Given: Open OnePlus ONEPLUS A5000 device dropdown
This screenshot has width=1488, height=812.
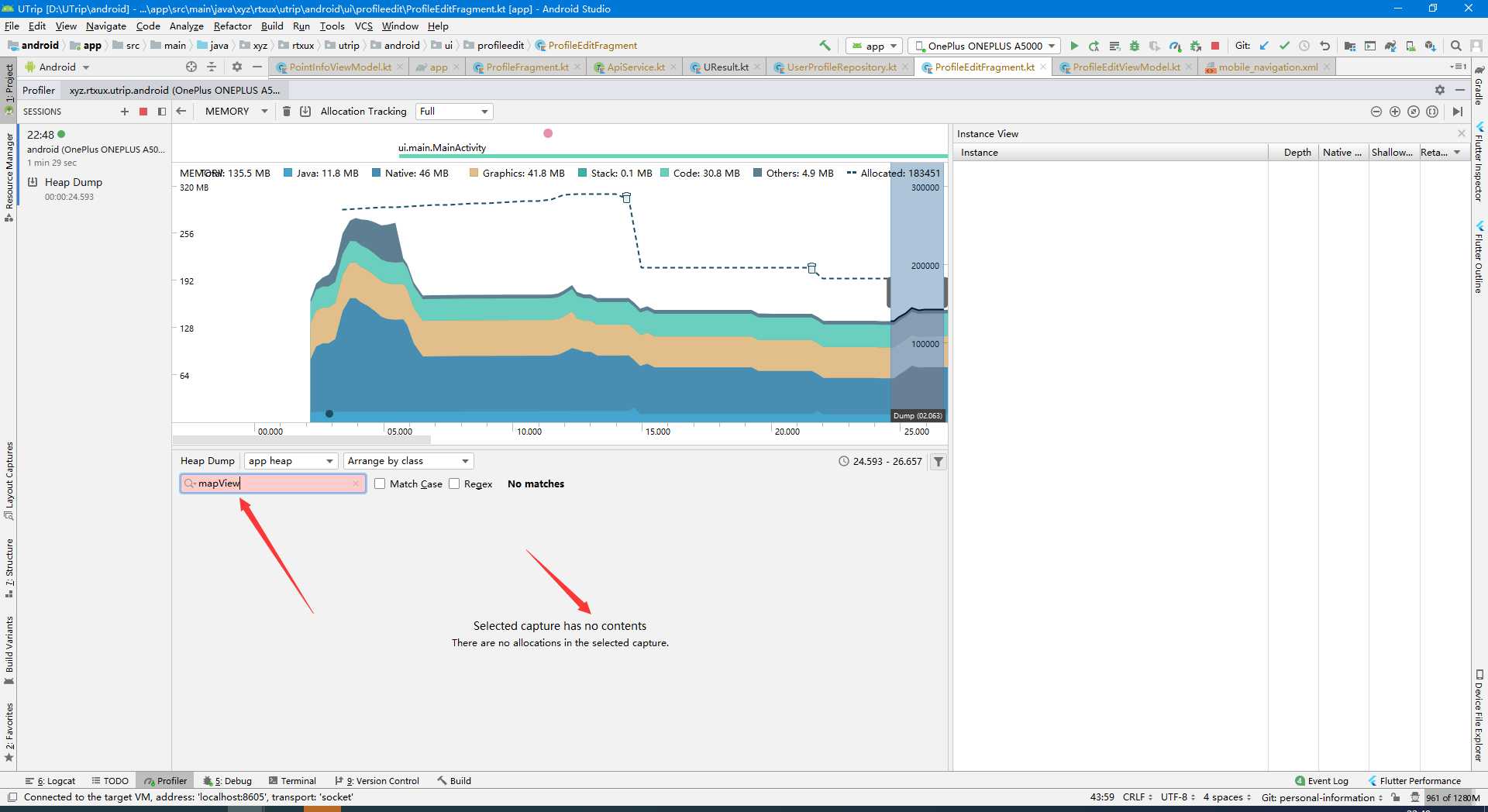Looking at the screenshot, I should pyautogui.click(x=984, y=46).
